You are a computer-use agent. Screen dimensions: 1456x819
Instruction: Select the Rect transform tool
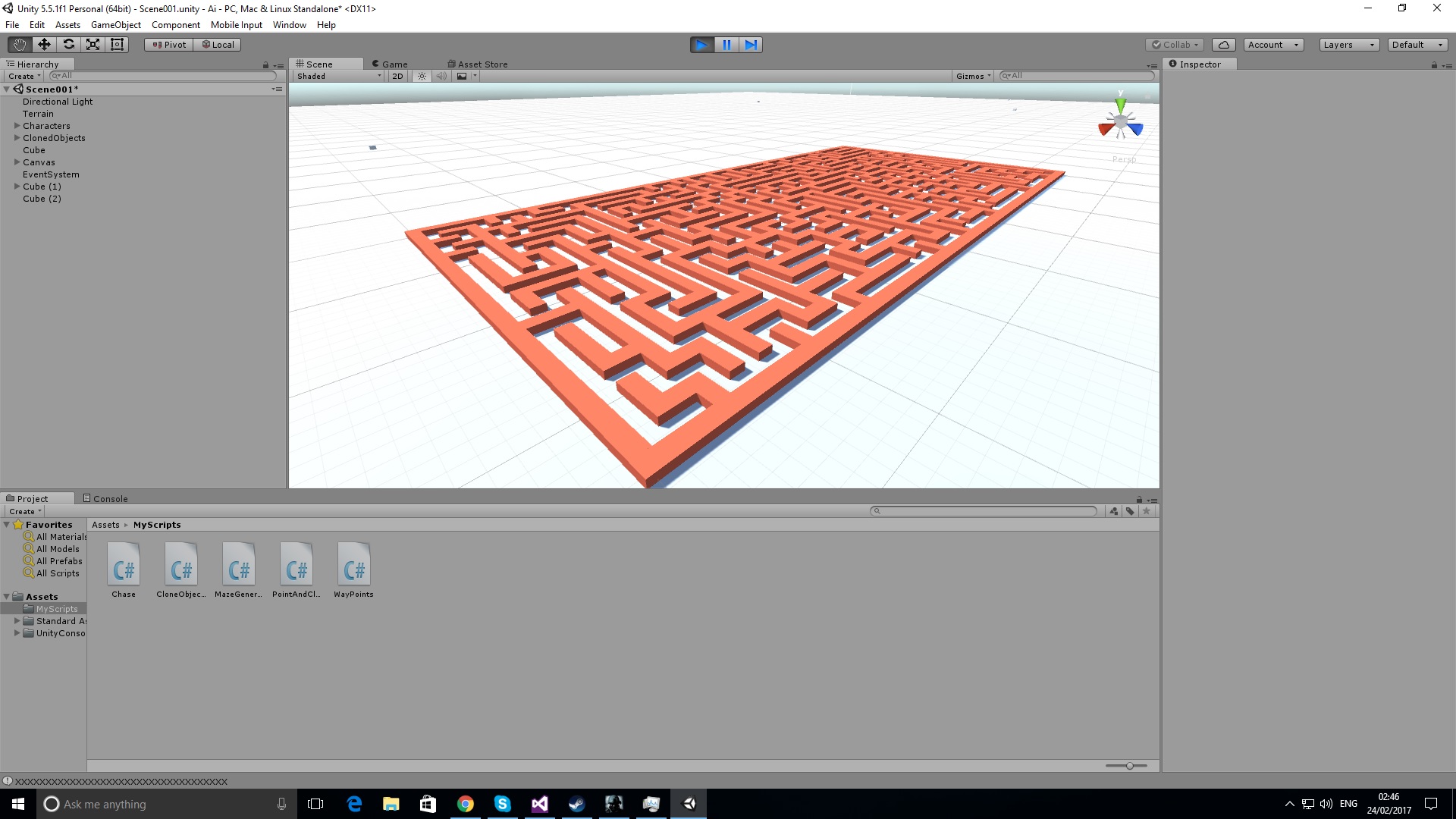tap(117, 45)
